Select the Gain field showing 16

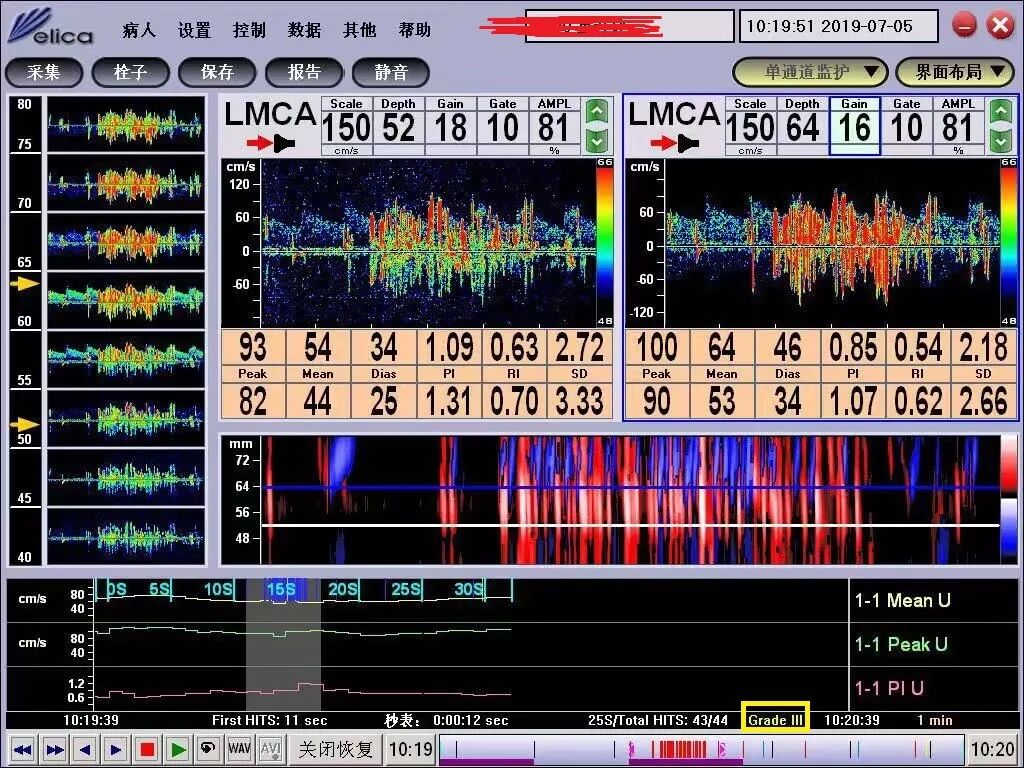pyautogui.click(x=854, y=126)
